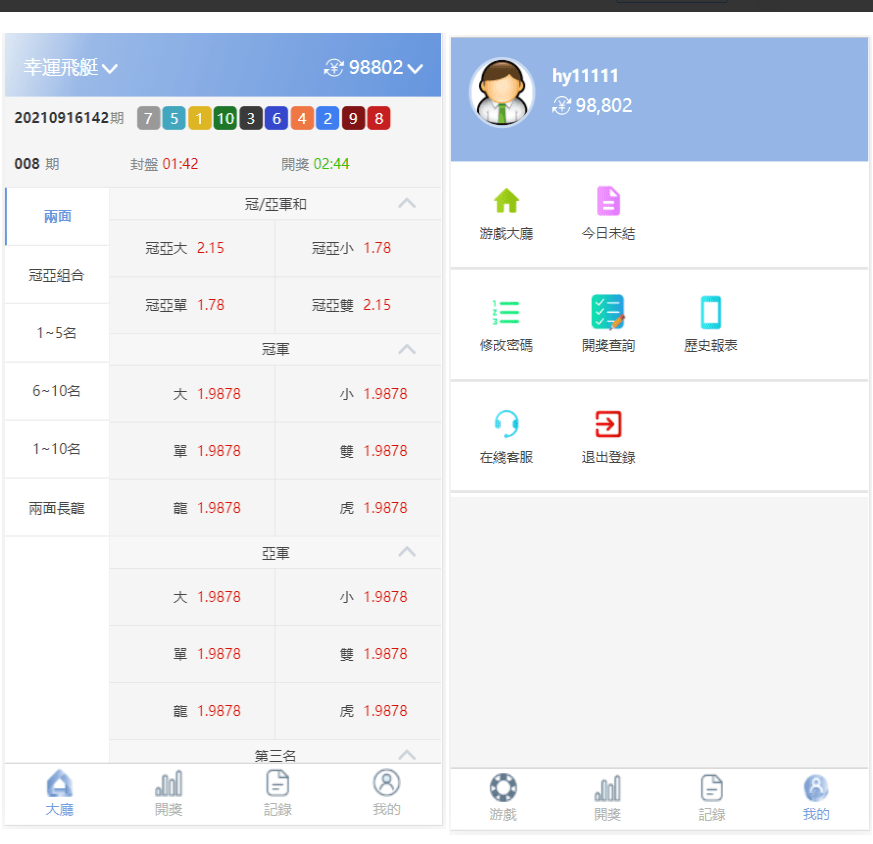This screenshot has width=873, height=844.
Task: Click the username hy11111
Action: point(585,76)
